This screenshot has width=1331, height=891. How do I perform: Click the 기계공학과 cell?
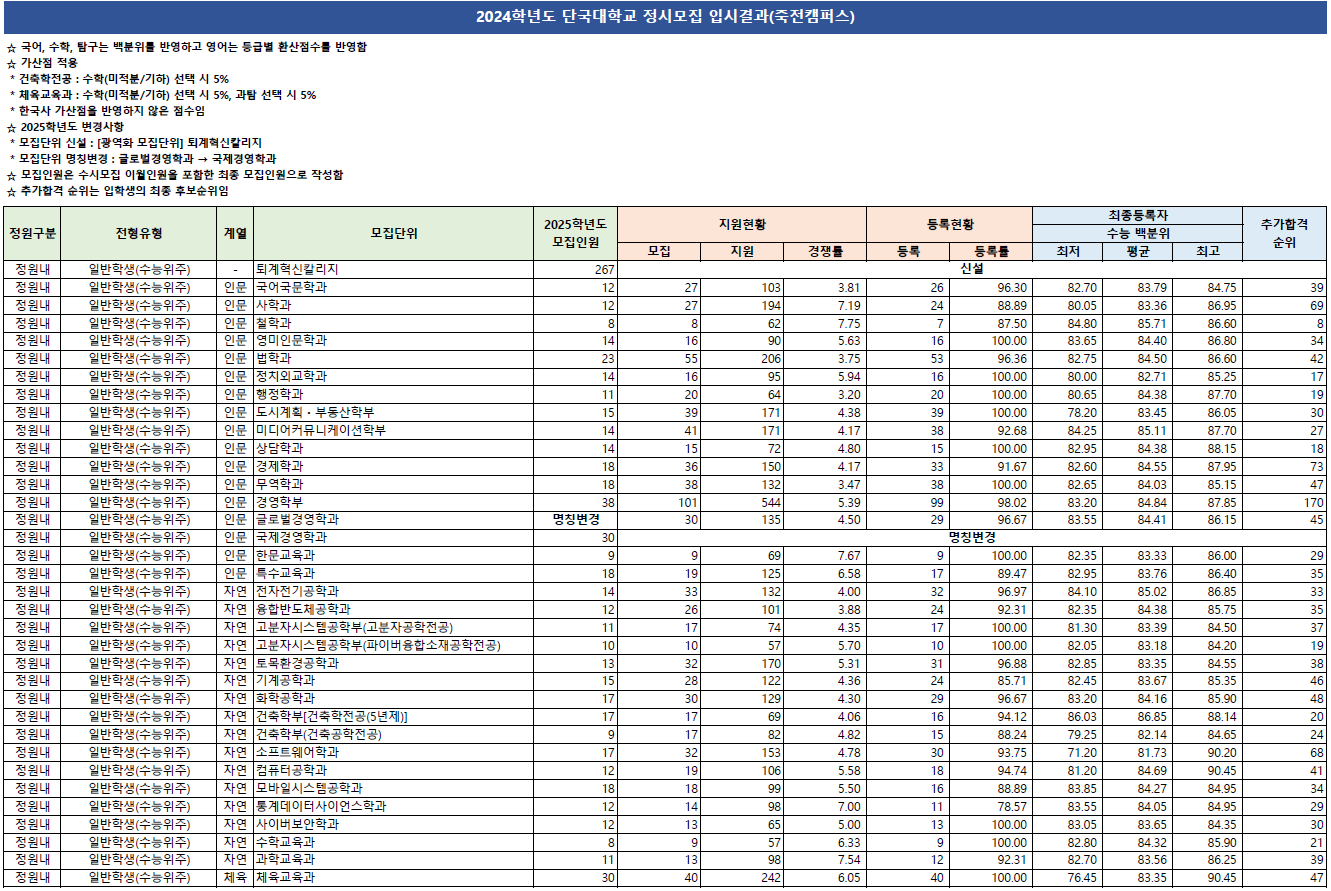[394, 681]
